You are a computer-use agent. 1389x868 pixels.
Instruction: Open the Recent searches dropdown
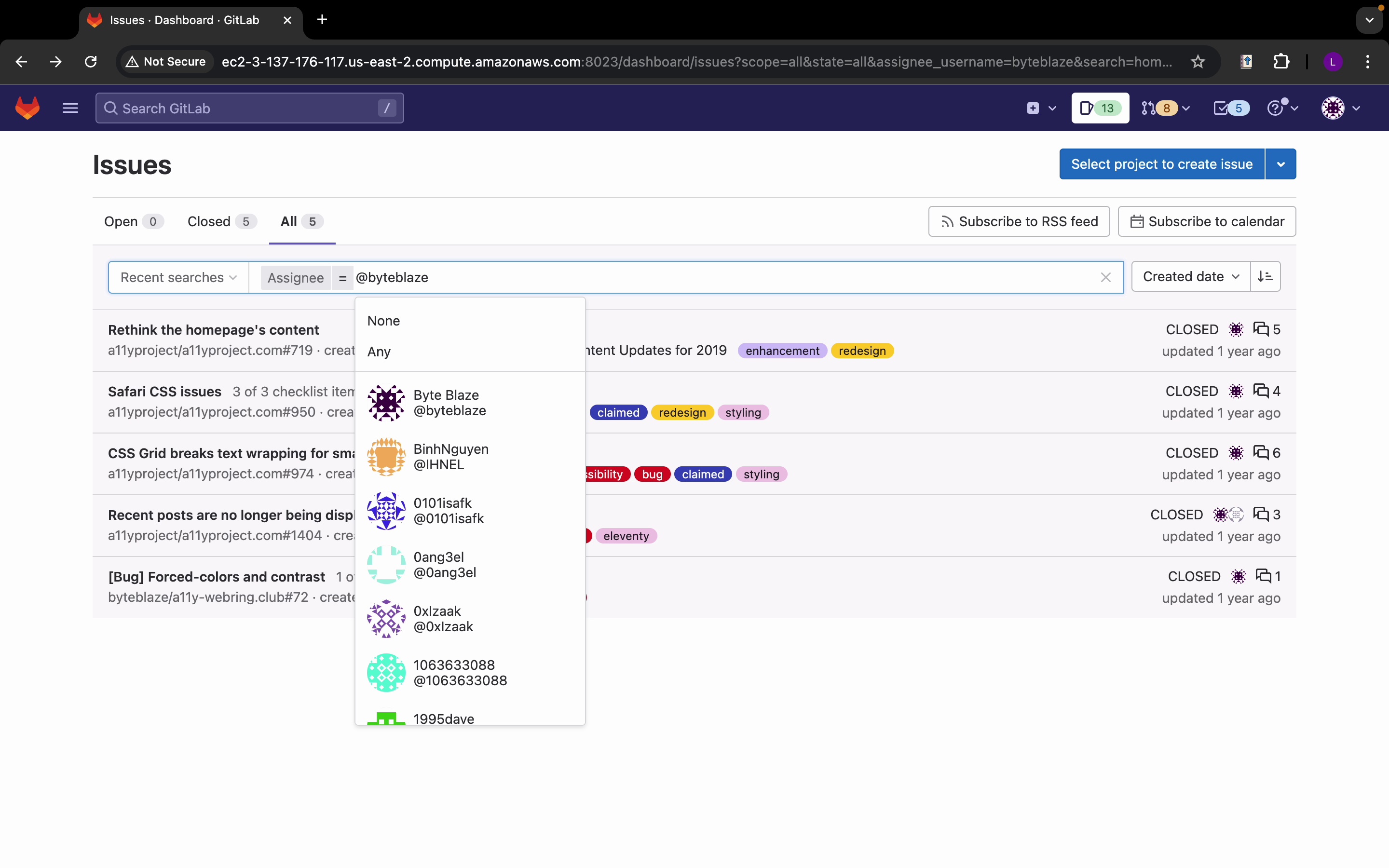[178, 278]
